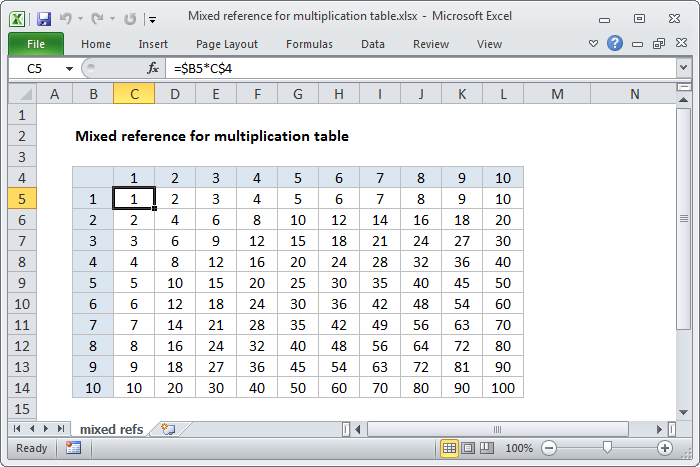Switch to the Data ribbon tab
The height and width of the screenshot is (467, 700).
pos(373,44)
